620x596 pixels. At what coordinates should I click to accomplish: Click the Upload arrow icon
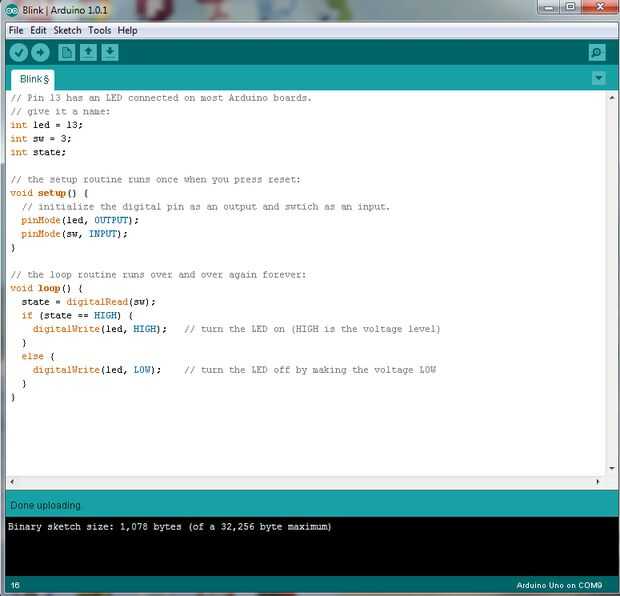pos(40,52)
